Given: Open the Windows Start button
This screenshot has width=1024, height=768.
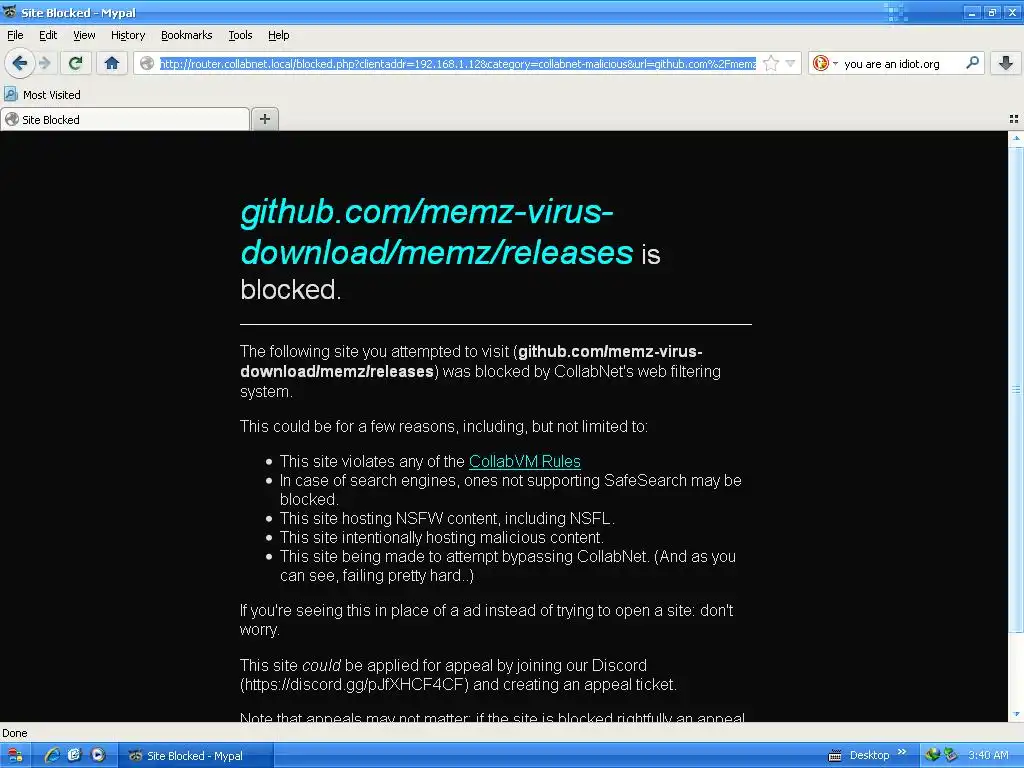Looking at the screenshot, I should [x=15, y=756].
